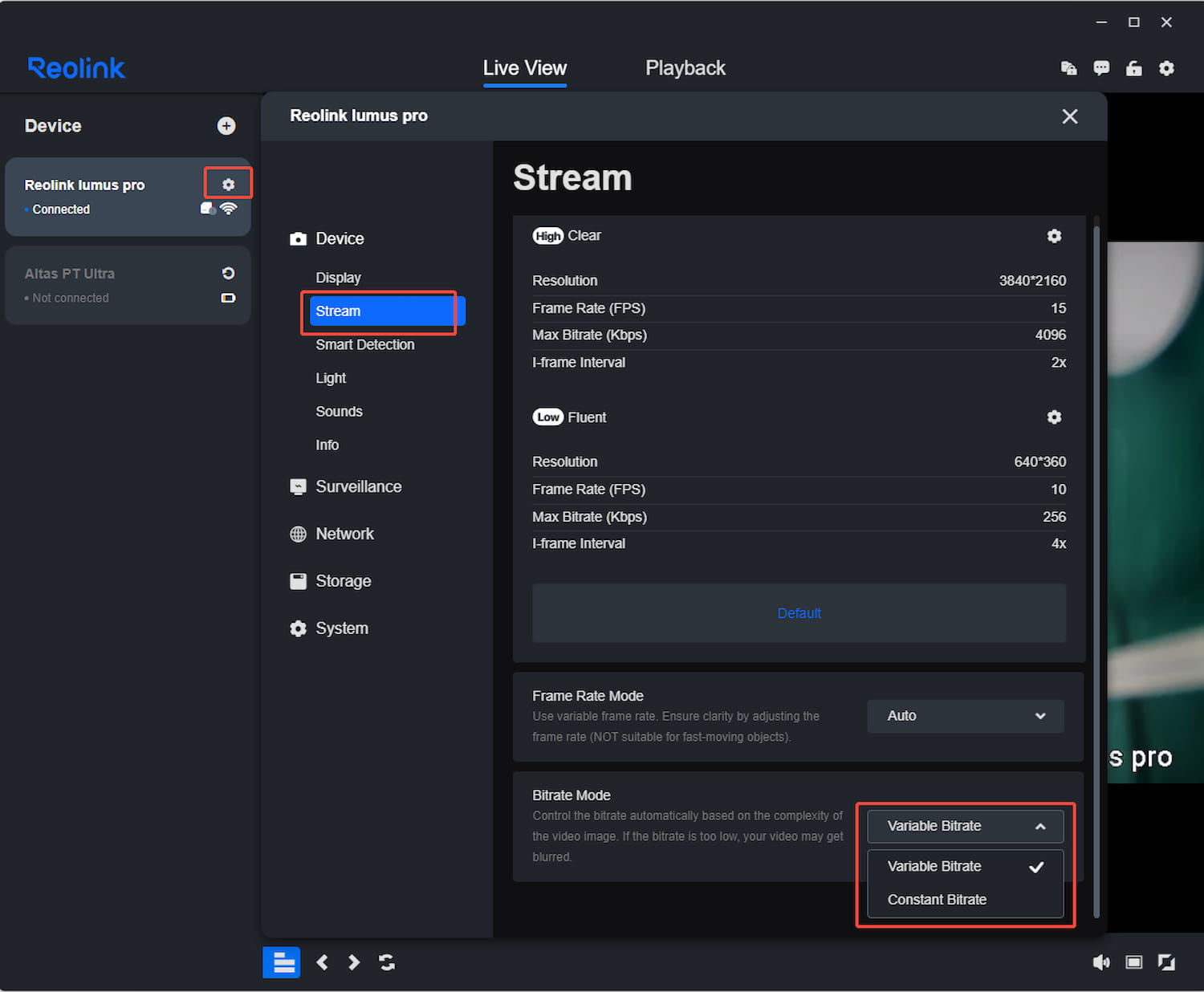Click the Network globe icon
The width and height of the screenshot is (1204, 992).
pyautogui.click(x=299, y=535)
